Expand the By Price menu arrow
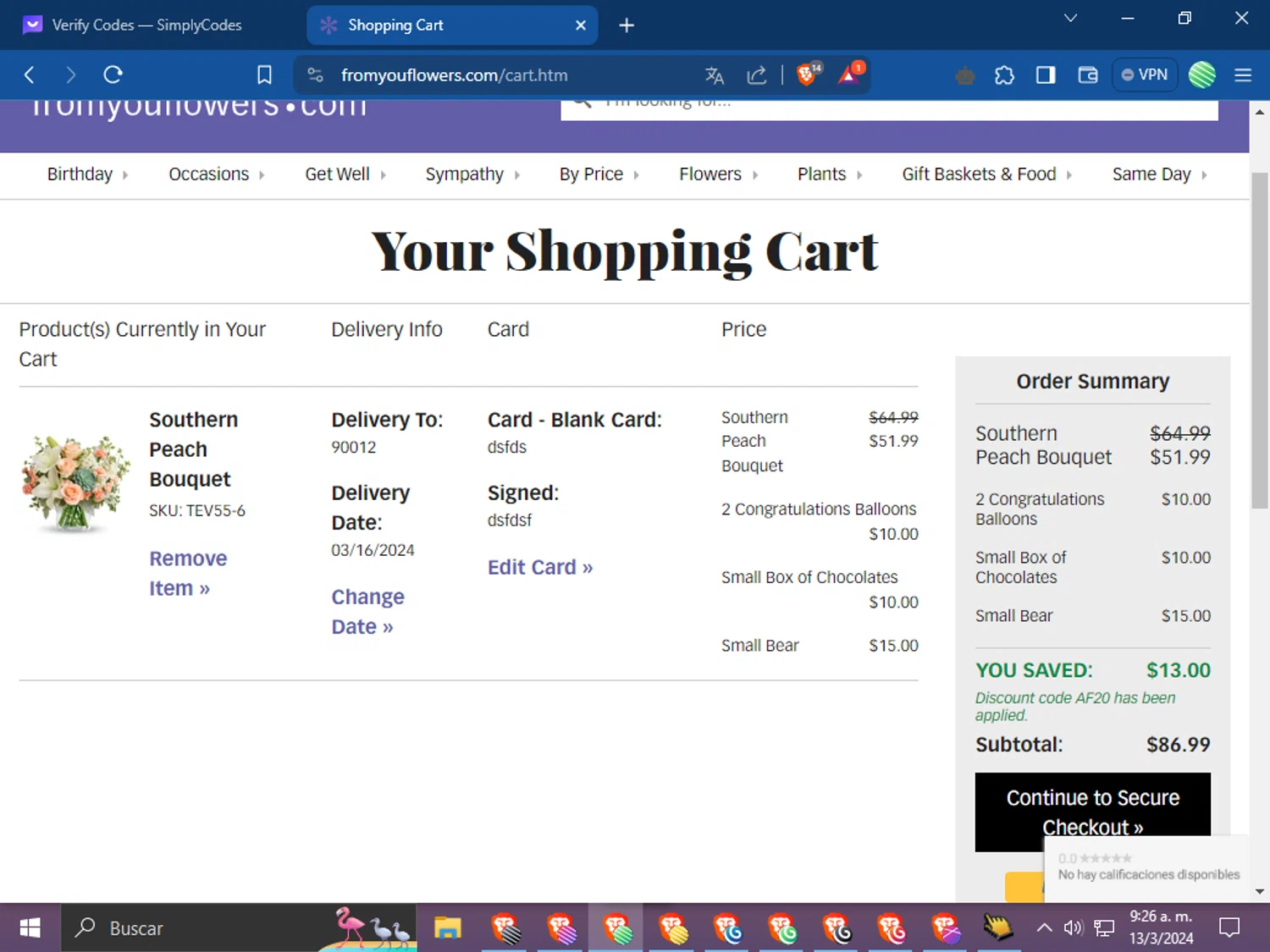This screenshot has height=952, width=1270. [636, 175]
